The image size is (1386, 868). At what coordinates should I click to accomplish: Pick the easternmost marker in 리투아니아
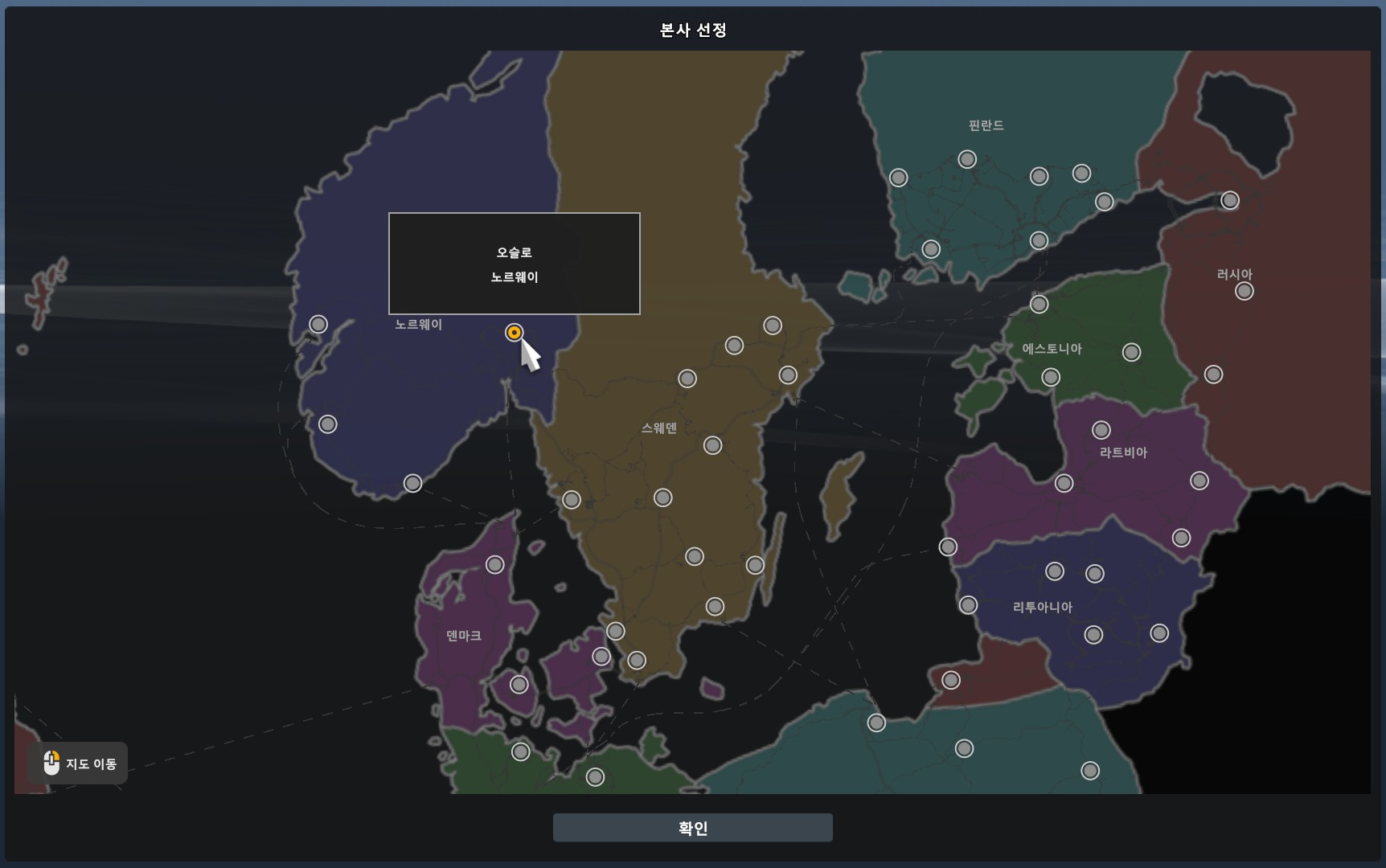pyautogui.click(x=1158, y=633)
